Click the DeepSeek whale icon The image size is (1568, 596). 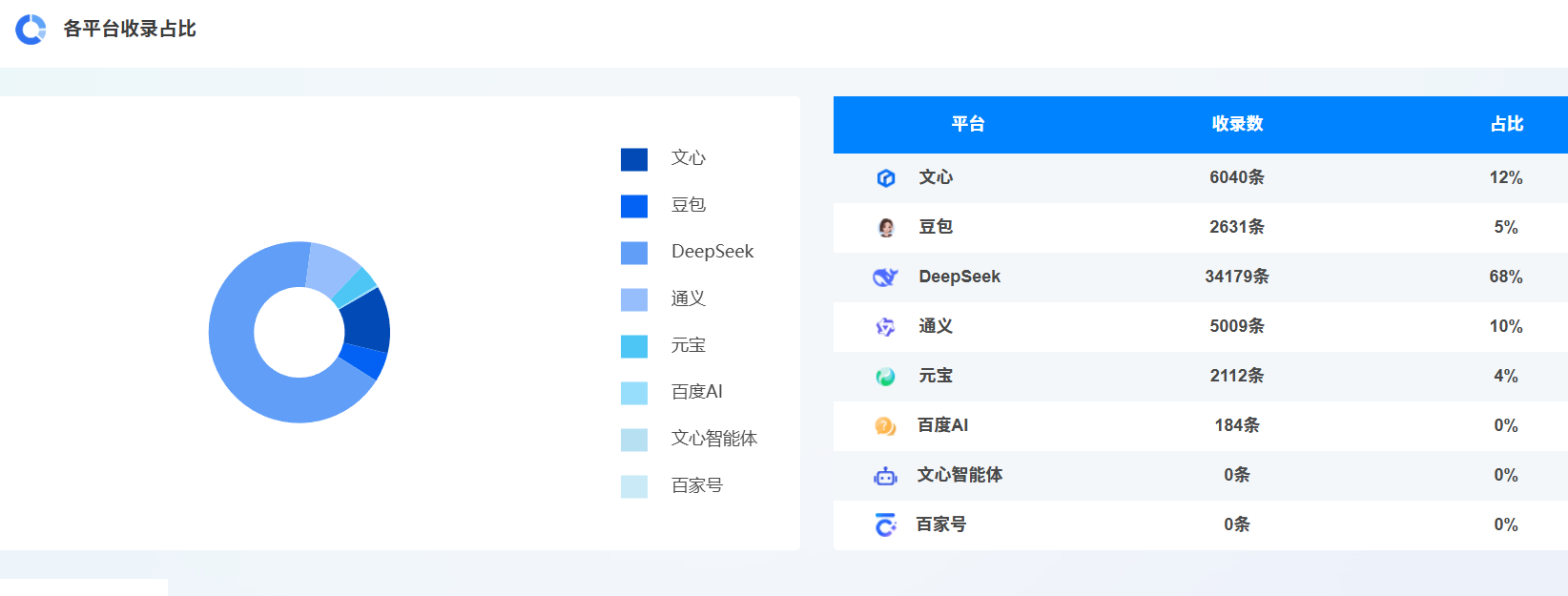(886, 277)
